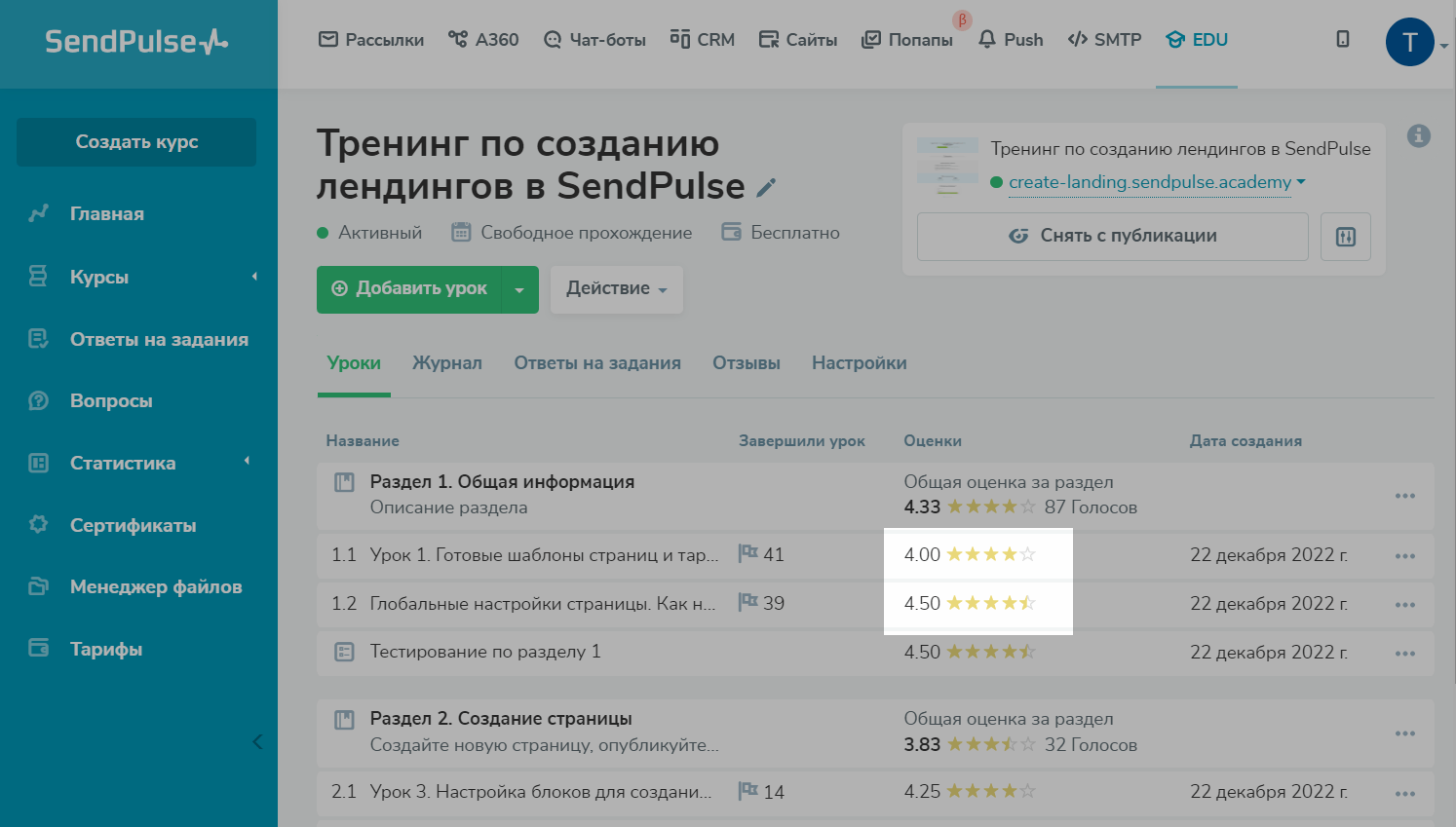Click the Снять с публикации button
Image resolution: width=1456 pixels, height=827 pixels.
pos(1112,237)
